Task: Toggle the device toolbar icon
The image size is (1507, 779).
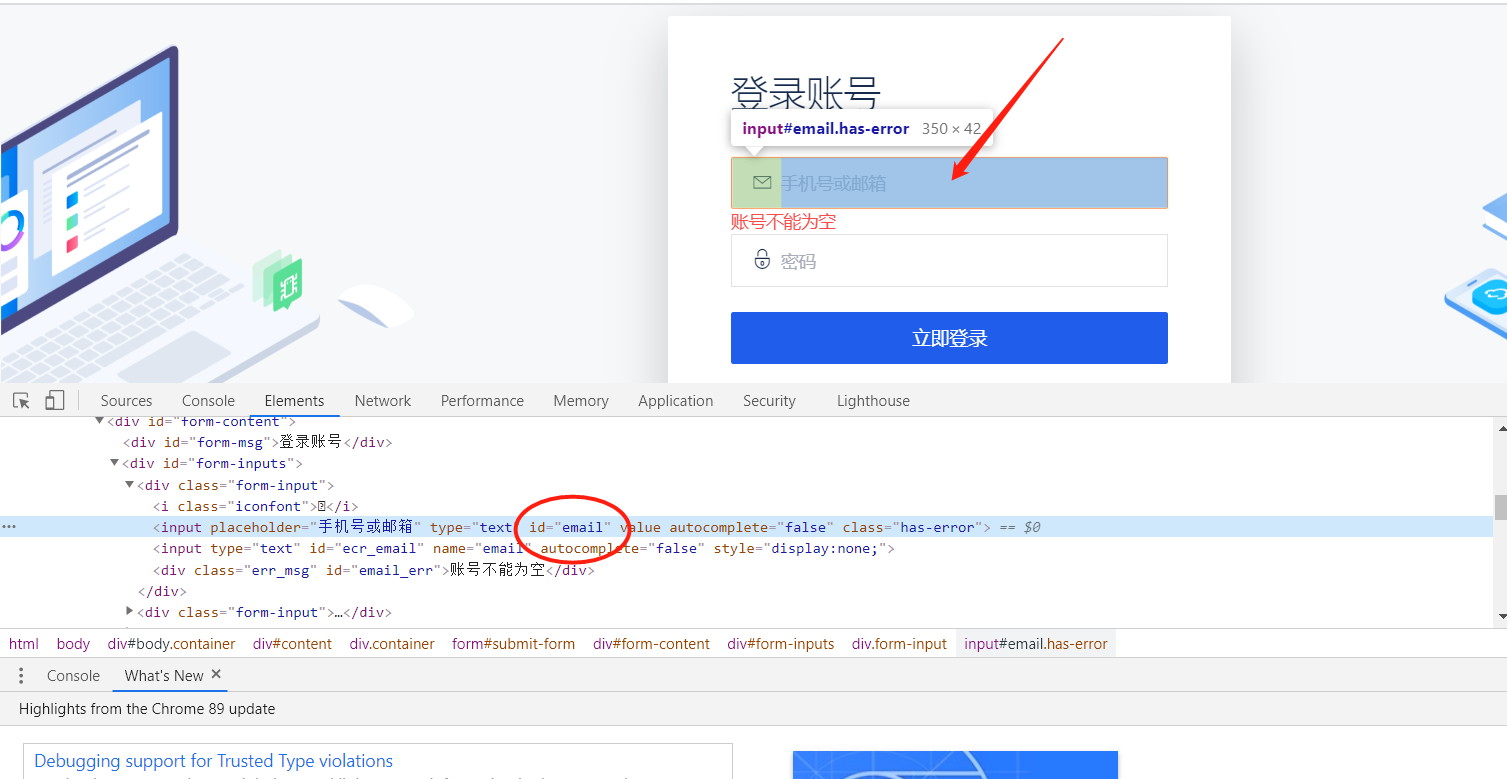Action: [x=54, y=400]
